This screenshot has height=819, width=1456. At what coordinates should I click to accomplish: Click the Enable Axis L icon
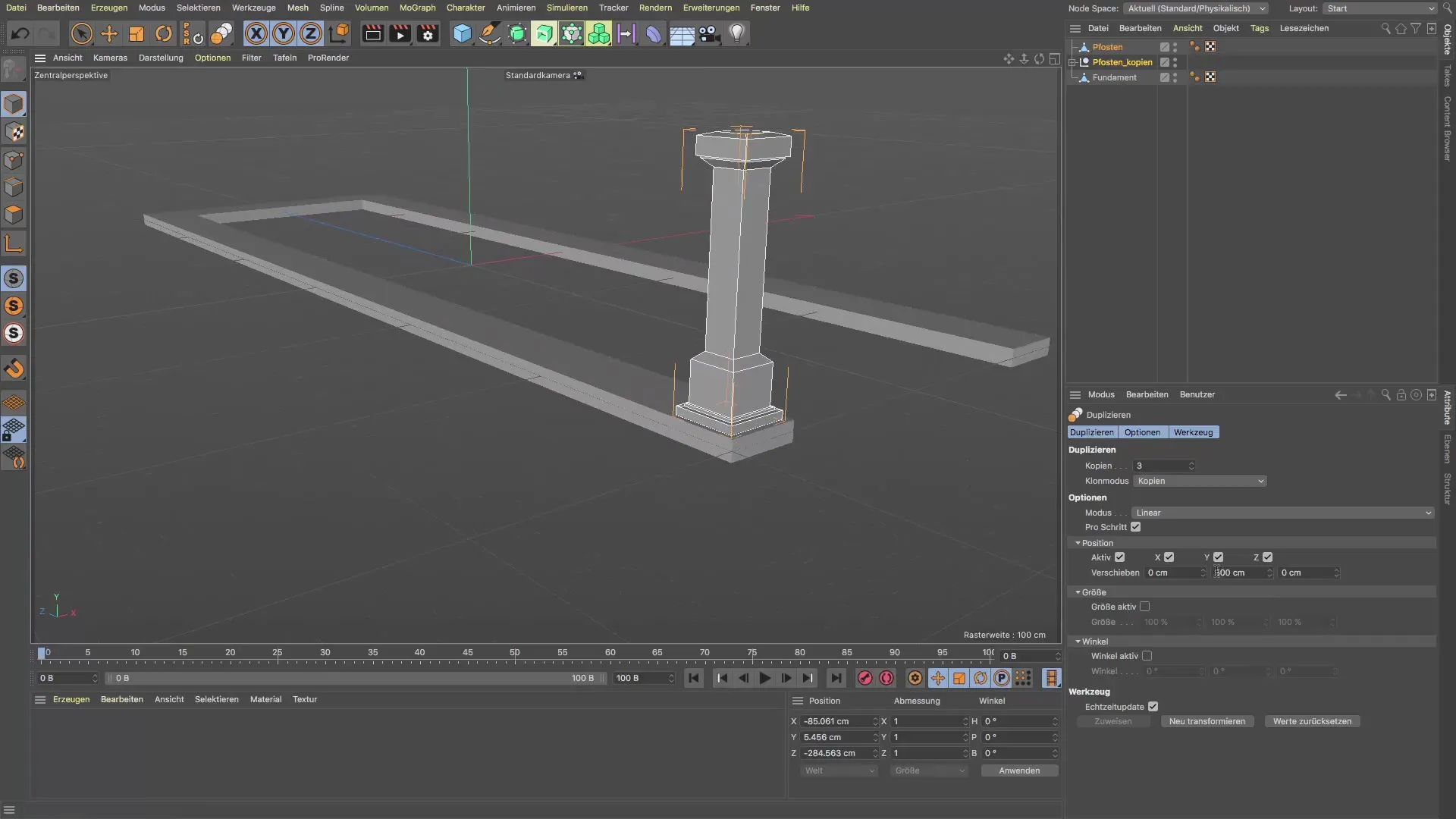click(x=14, y=243)
